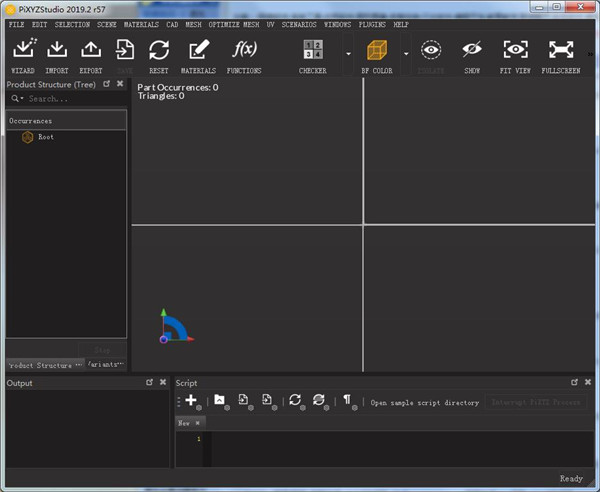Toggle the Checker texture display
Screen dimensions: 600x492
[x=313, y=50]
